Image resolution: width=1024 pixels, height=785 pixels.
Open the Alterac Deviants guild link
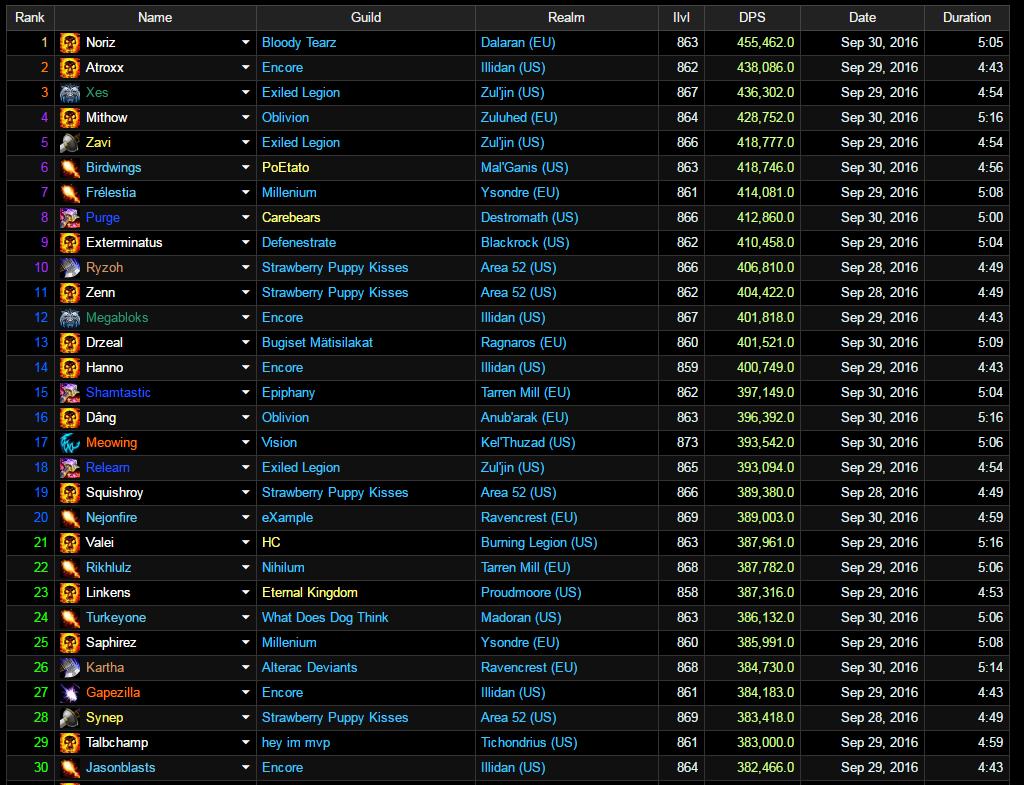(x=310, y=667)
